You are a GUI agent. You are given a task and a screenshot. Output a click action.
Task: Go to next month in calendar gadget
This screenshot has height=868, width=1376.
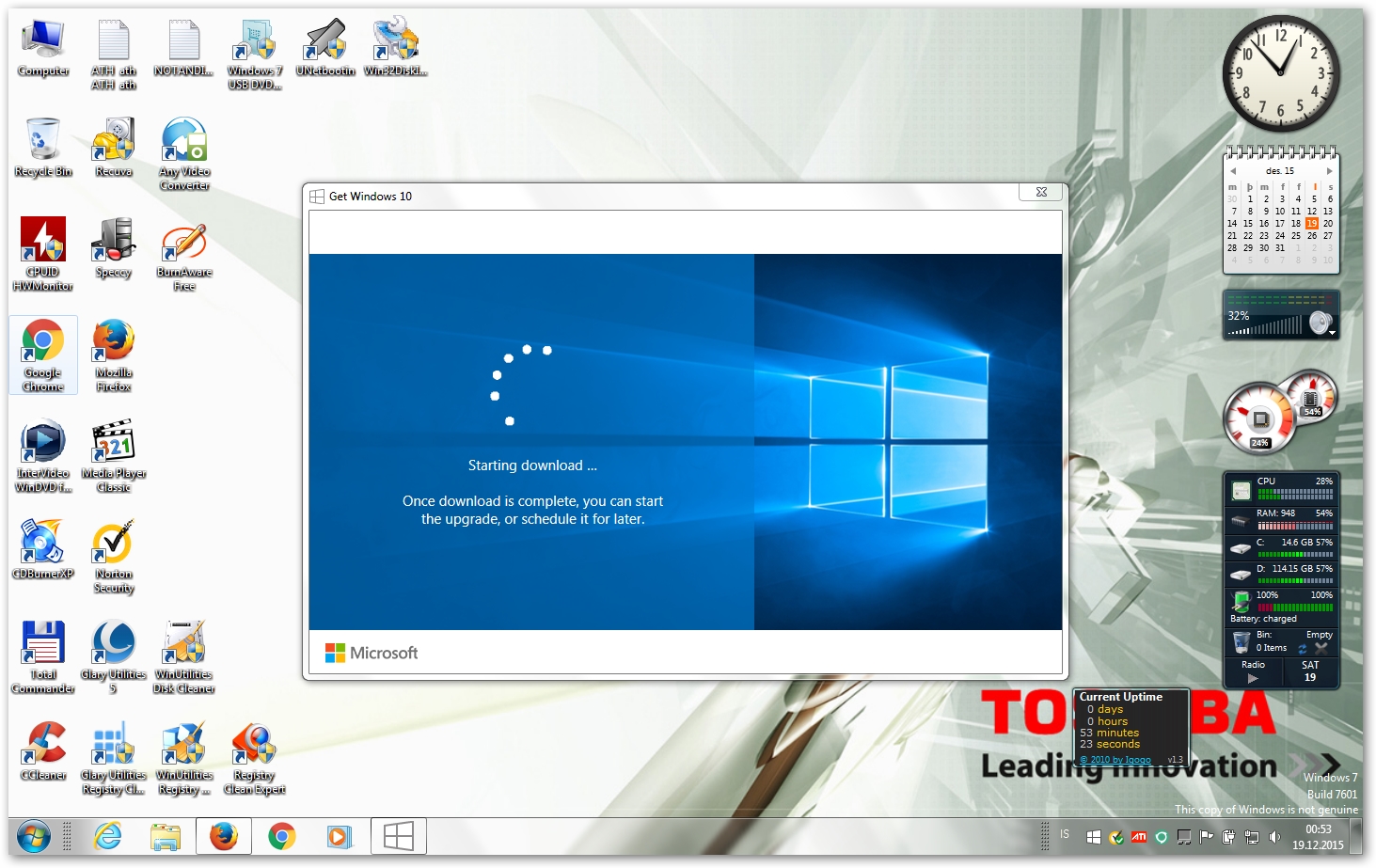(x=1329, y=171)
